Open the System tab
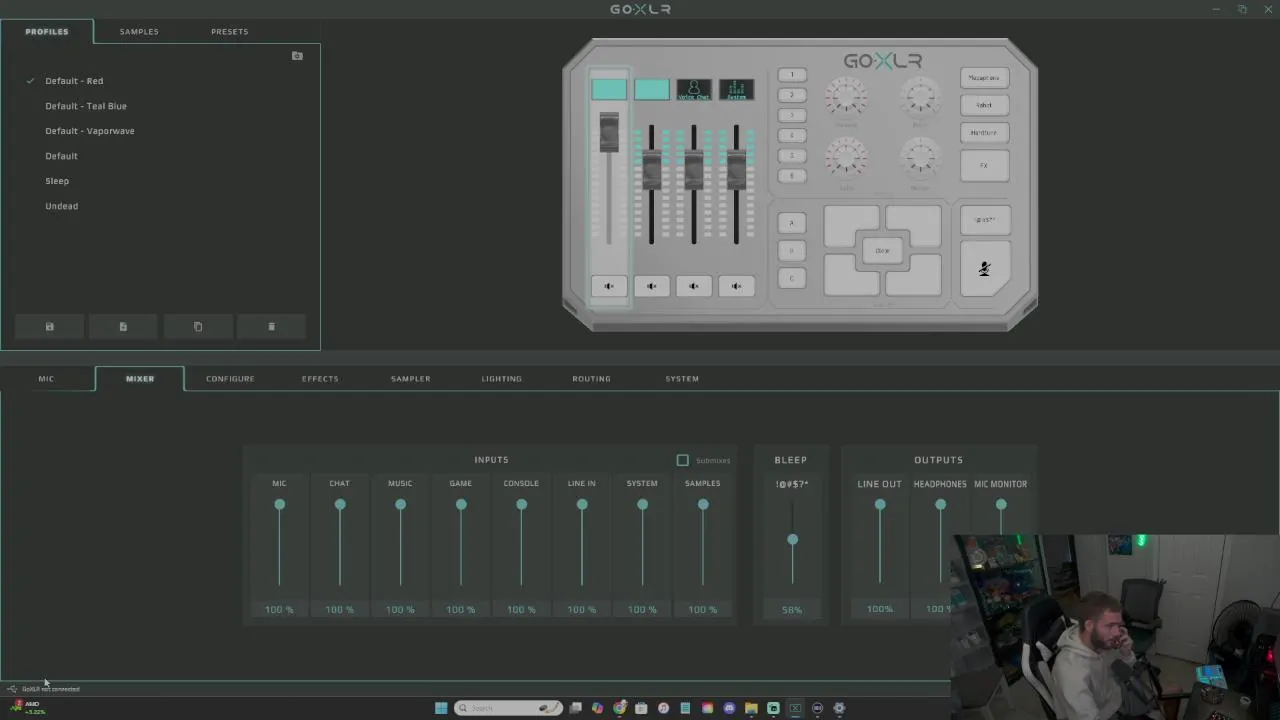The width and height of the screenshot is (1280, 720). coord(682,379)
